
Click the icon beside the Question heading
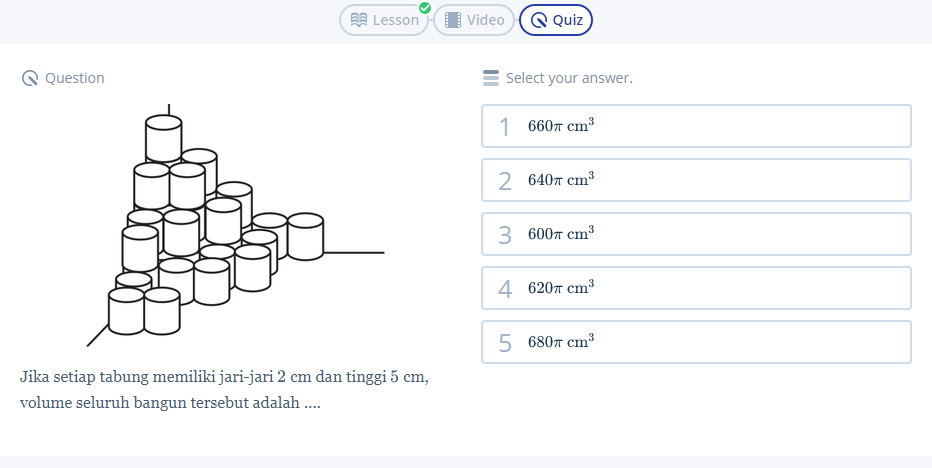coord(30,78)
